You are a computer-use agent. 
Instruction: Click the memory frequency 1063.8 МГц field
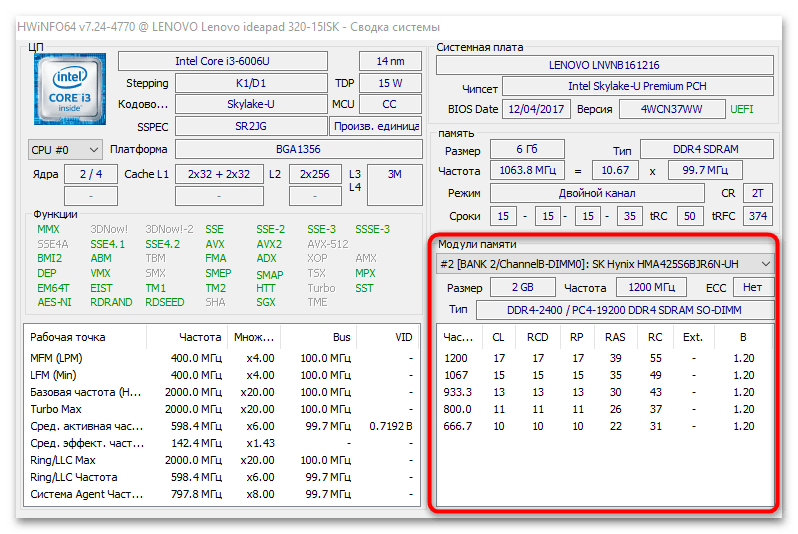pos(527,170)
